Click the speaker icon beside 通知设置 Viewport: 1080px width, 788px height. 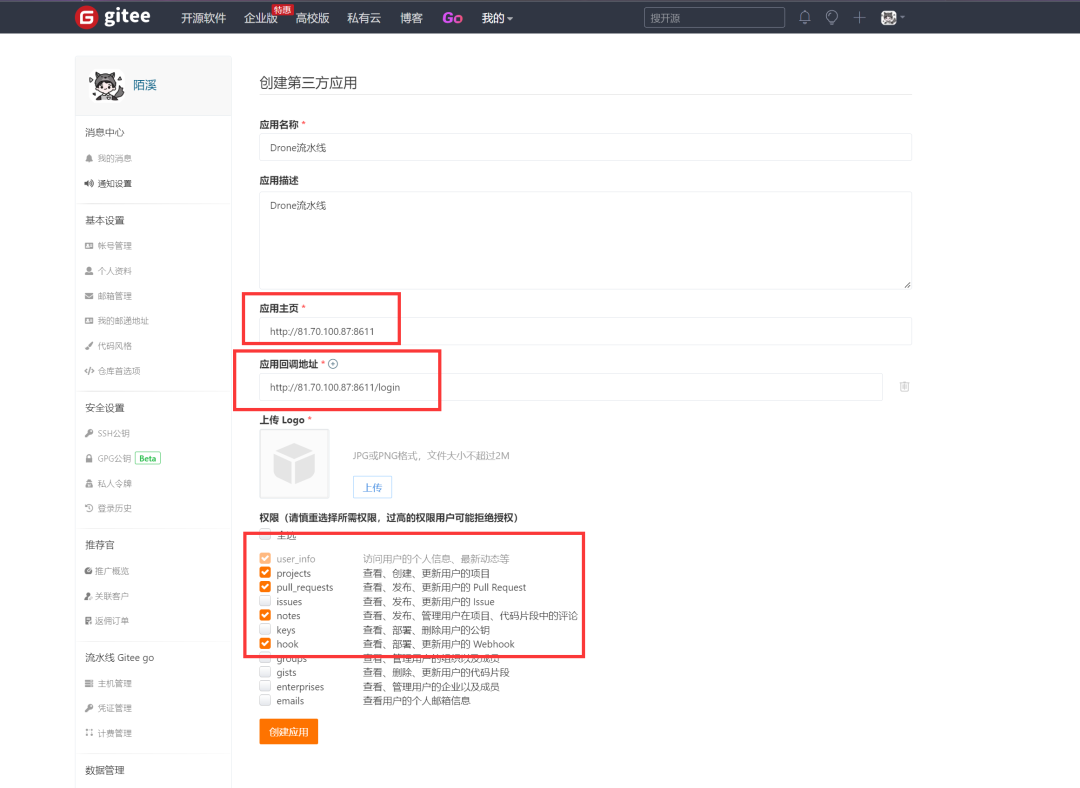click(x=89, y=183)
